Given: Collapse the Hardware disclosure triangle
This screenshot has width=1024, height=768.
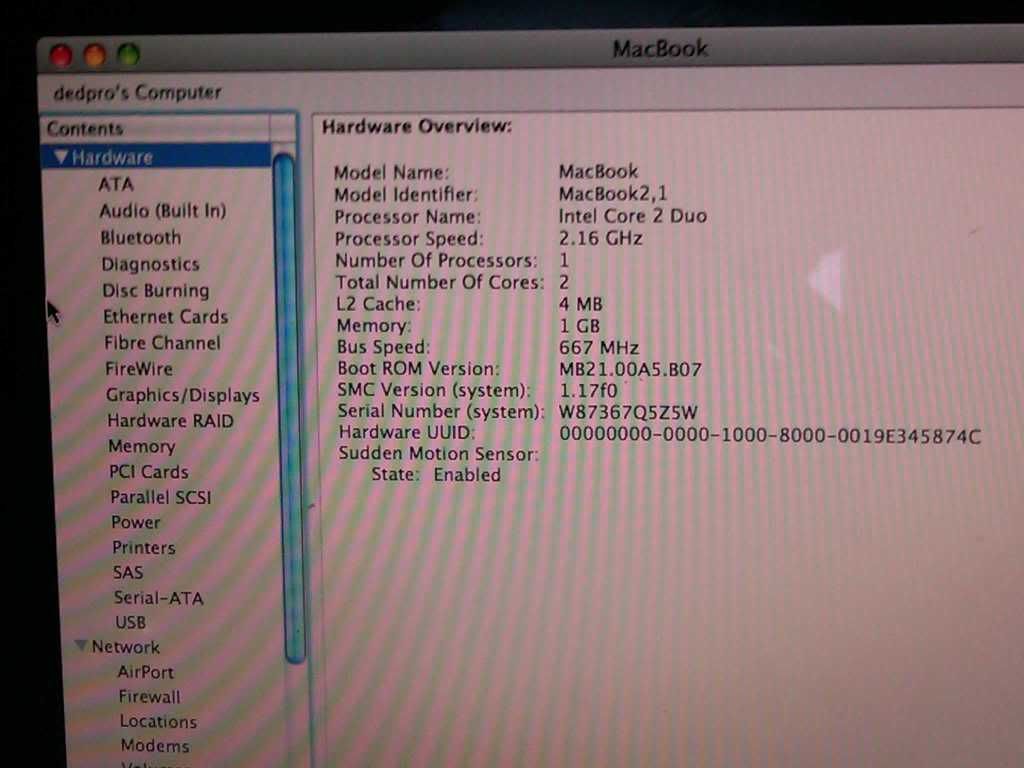Looking at the screenshot, I should [x=61, y=157].
